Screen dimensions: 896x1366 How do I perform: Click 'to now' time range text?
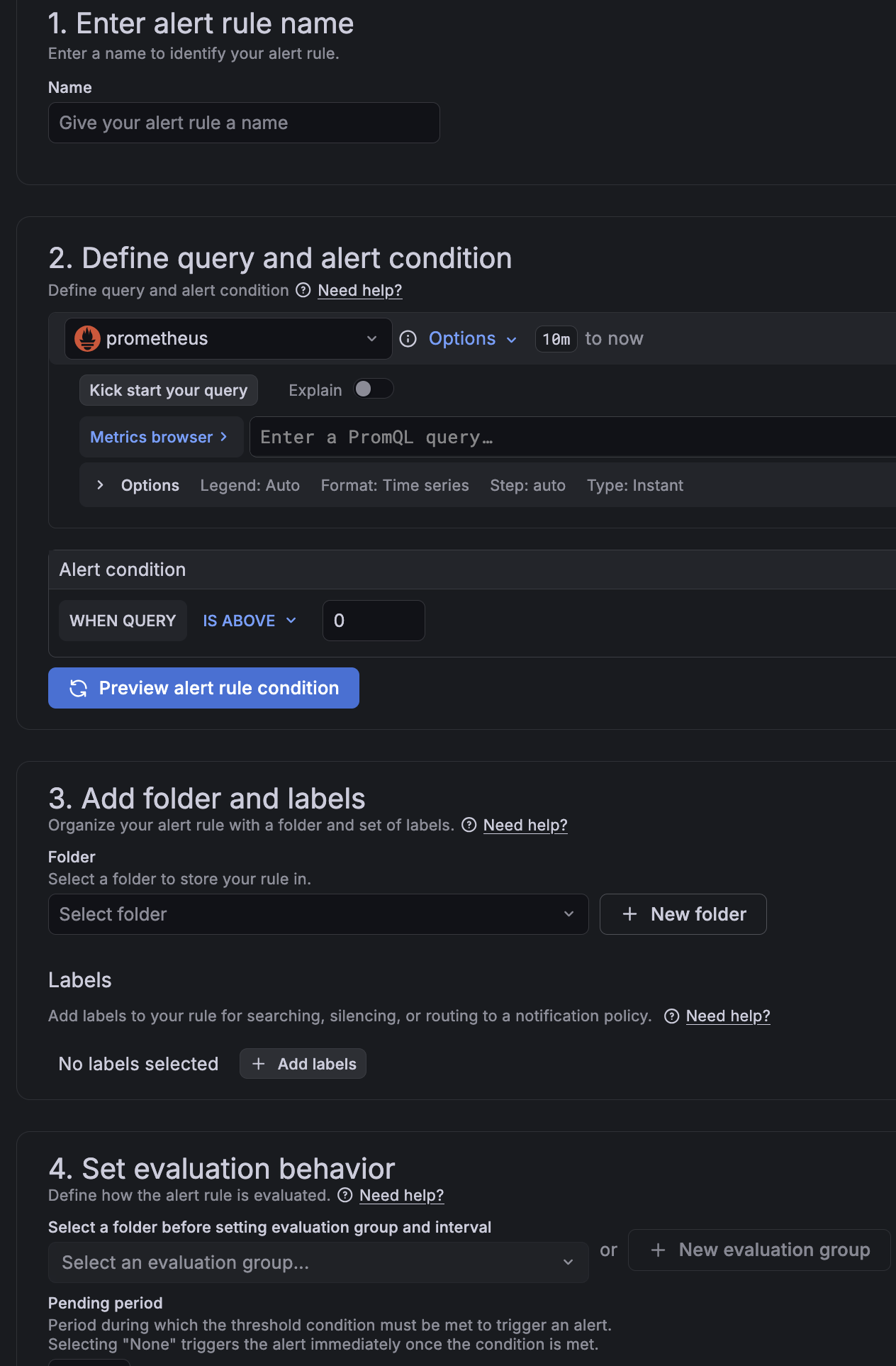pos(614,339)
